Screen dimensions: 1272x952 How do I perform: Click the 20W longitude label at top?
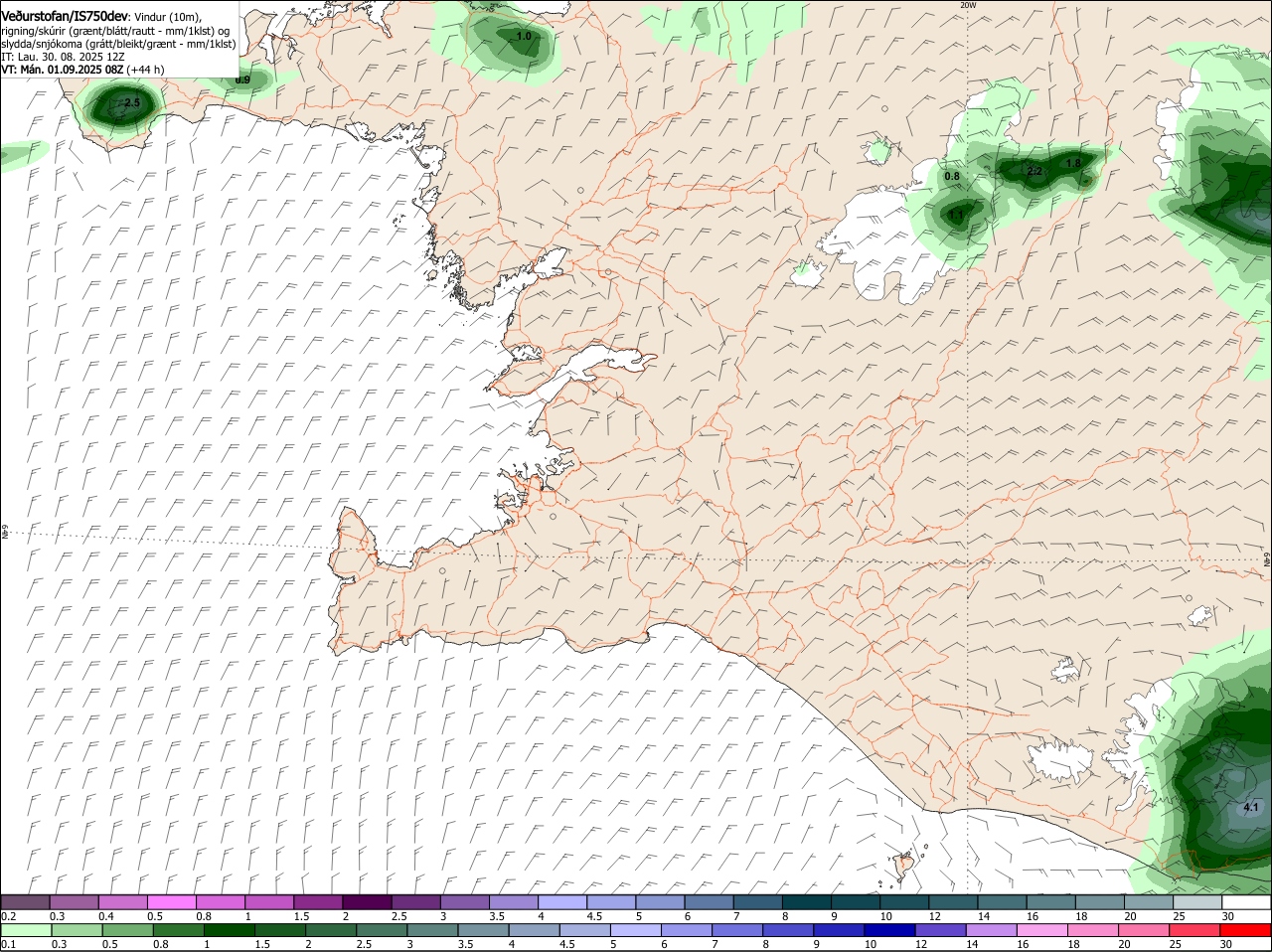968,5
